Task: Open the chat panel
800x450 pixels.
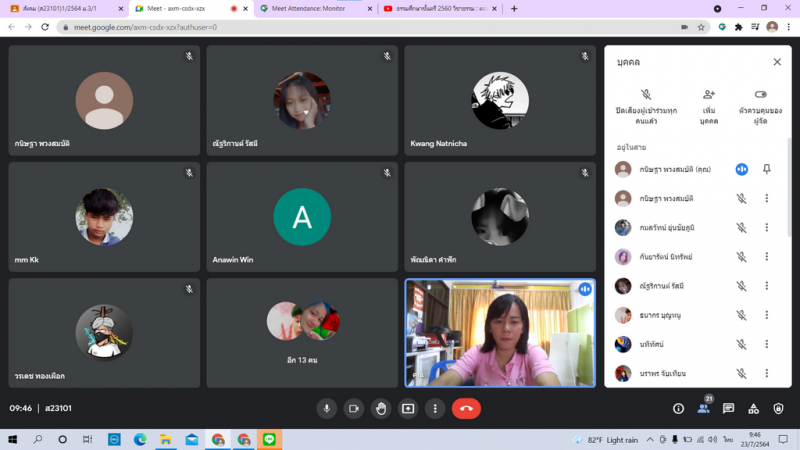Action: click(728, 408)
